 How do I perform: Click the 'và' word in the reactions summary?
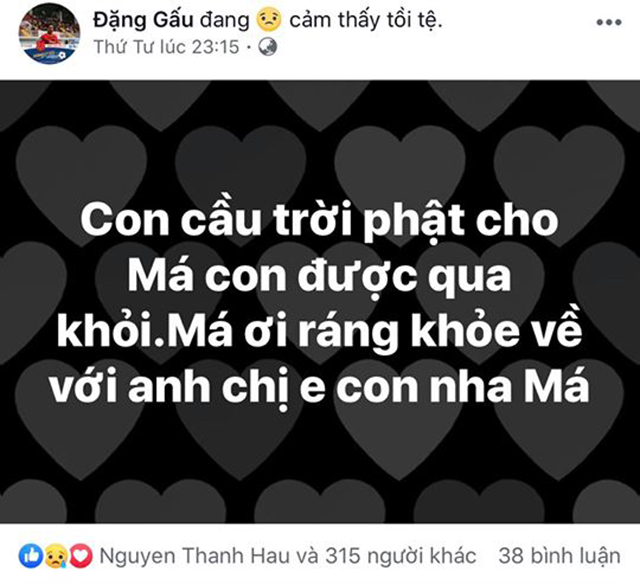click(x=307, y=556)
